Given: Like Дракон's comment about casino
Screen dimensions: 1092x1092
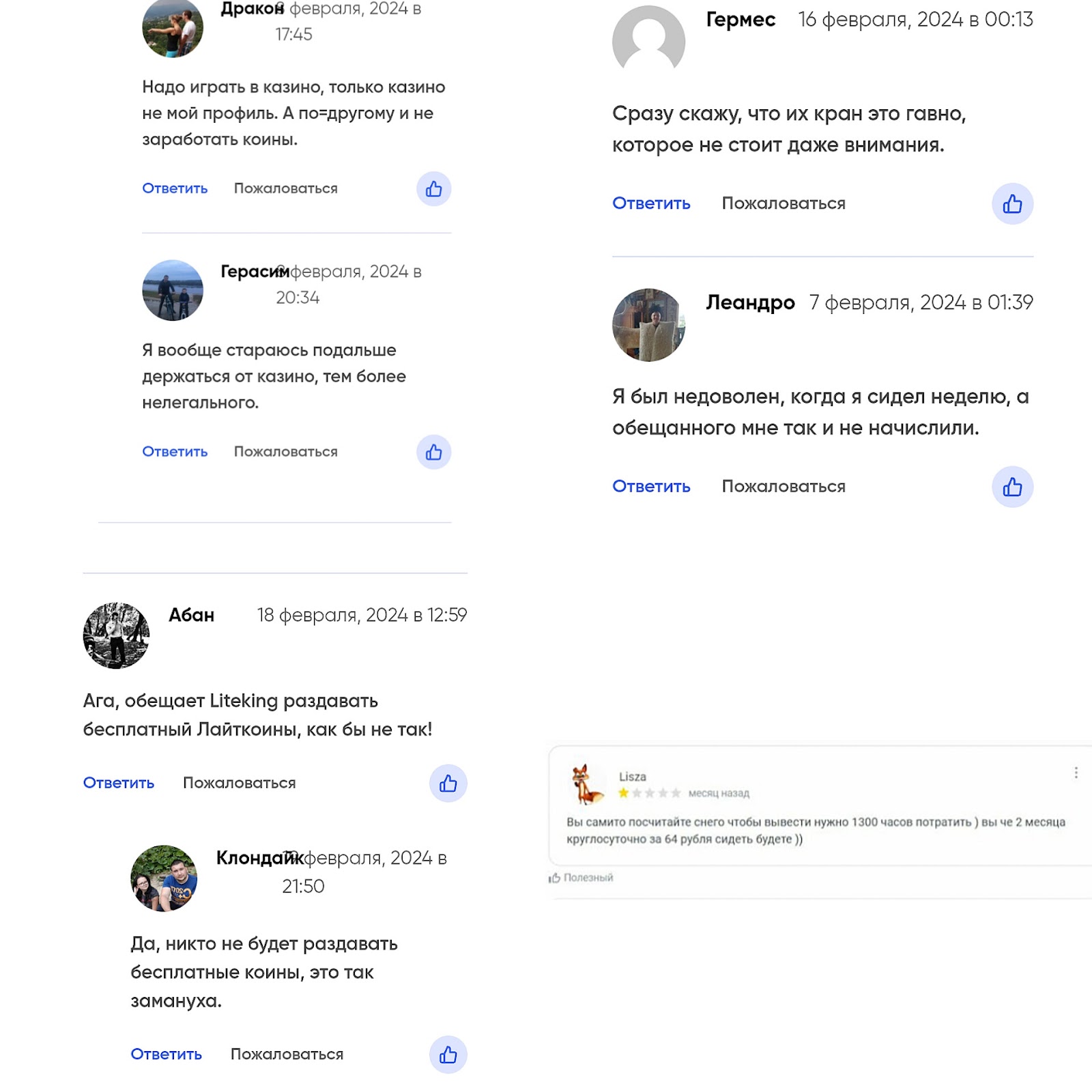Looking at the screenshot, I should [434, 189].
